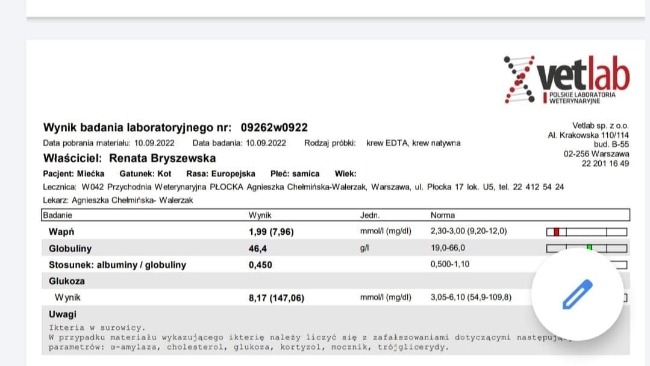Image resolution: width=650 pixels, height=366 pixels.
Task: Click the Wynik column header
Action: [x=260, y=215]
